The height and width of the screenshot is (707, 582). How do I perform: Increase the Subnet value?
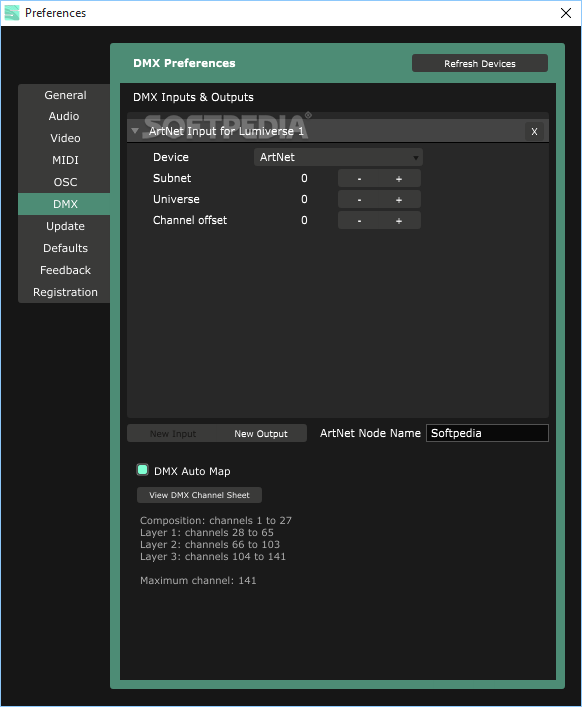tap(399, 179)
